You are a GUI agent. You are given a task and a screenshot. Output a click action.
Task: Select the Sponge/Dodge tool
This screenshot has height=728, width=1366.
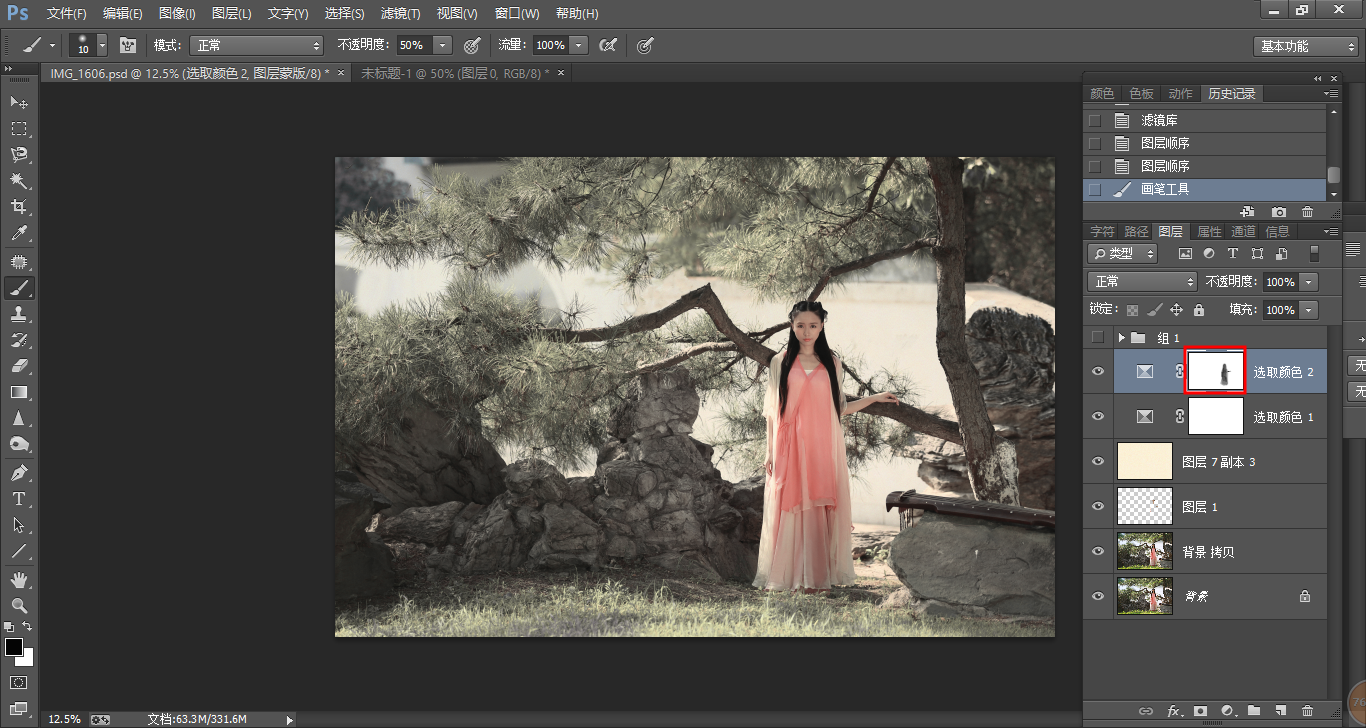19,444
